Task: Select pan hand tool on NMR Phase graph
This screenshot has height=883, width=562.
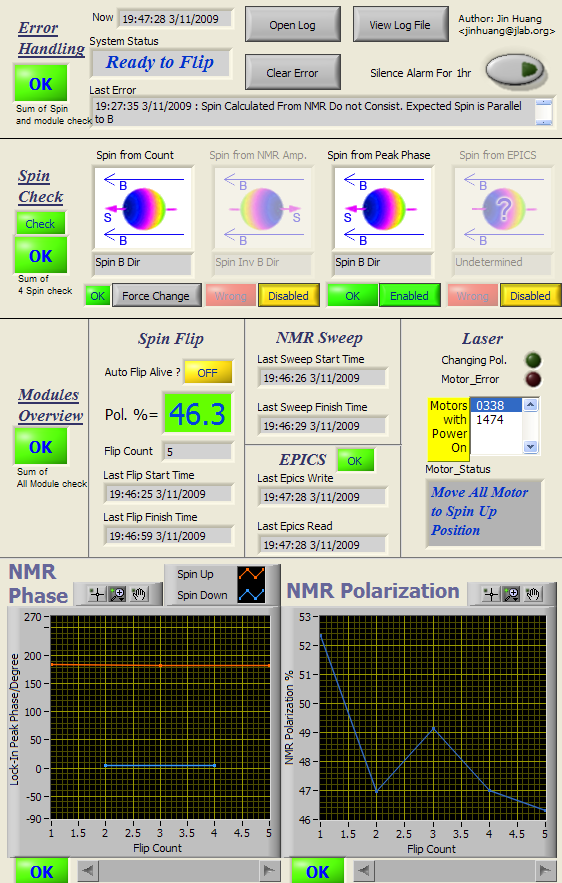Action: [x=139, y=594]
